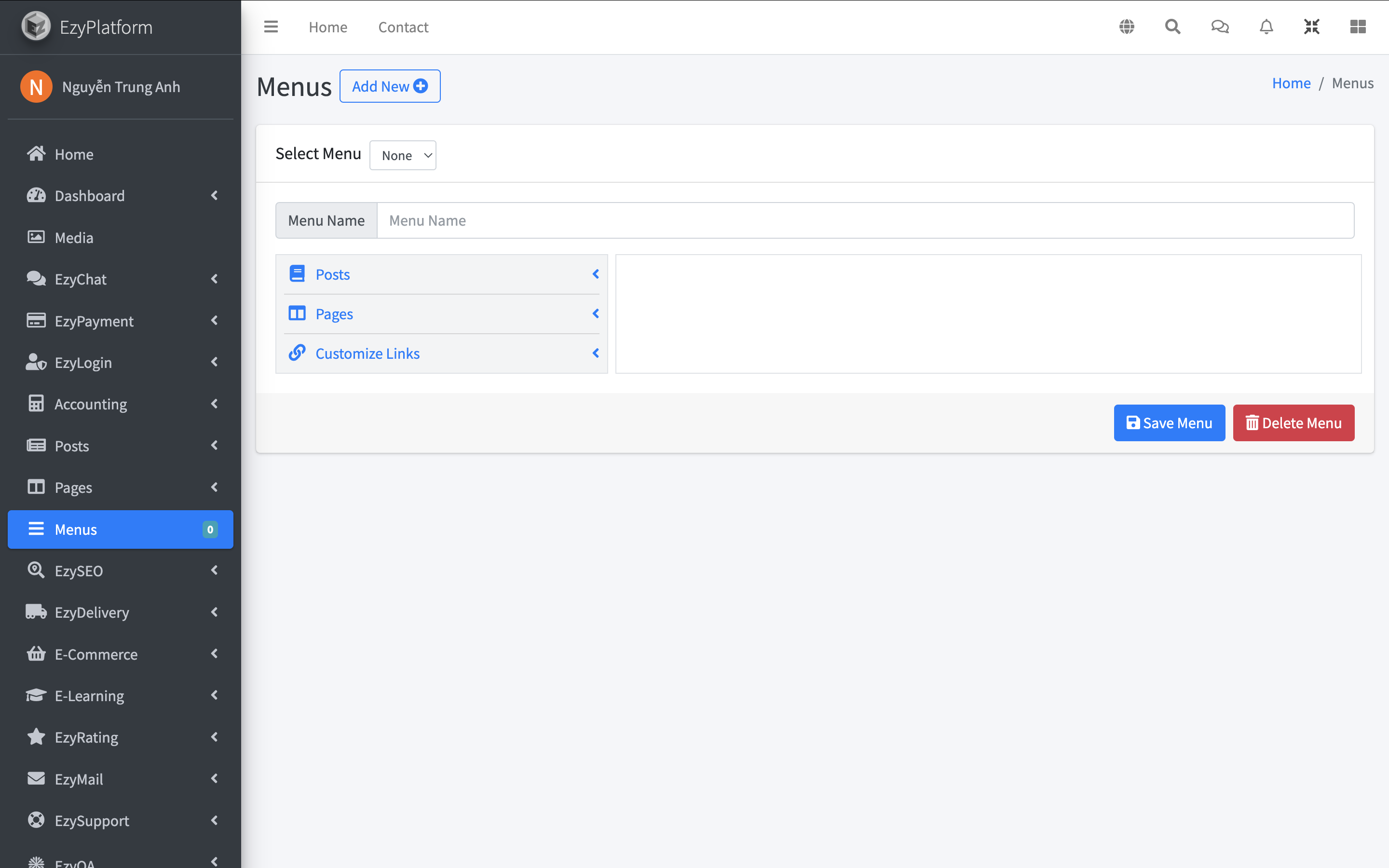Open language selector globe icon
The width and height of the screenshot is (1389, 868).
(1127, 27)
